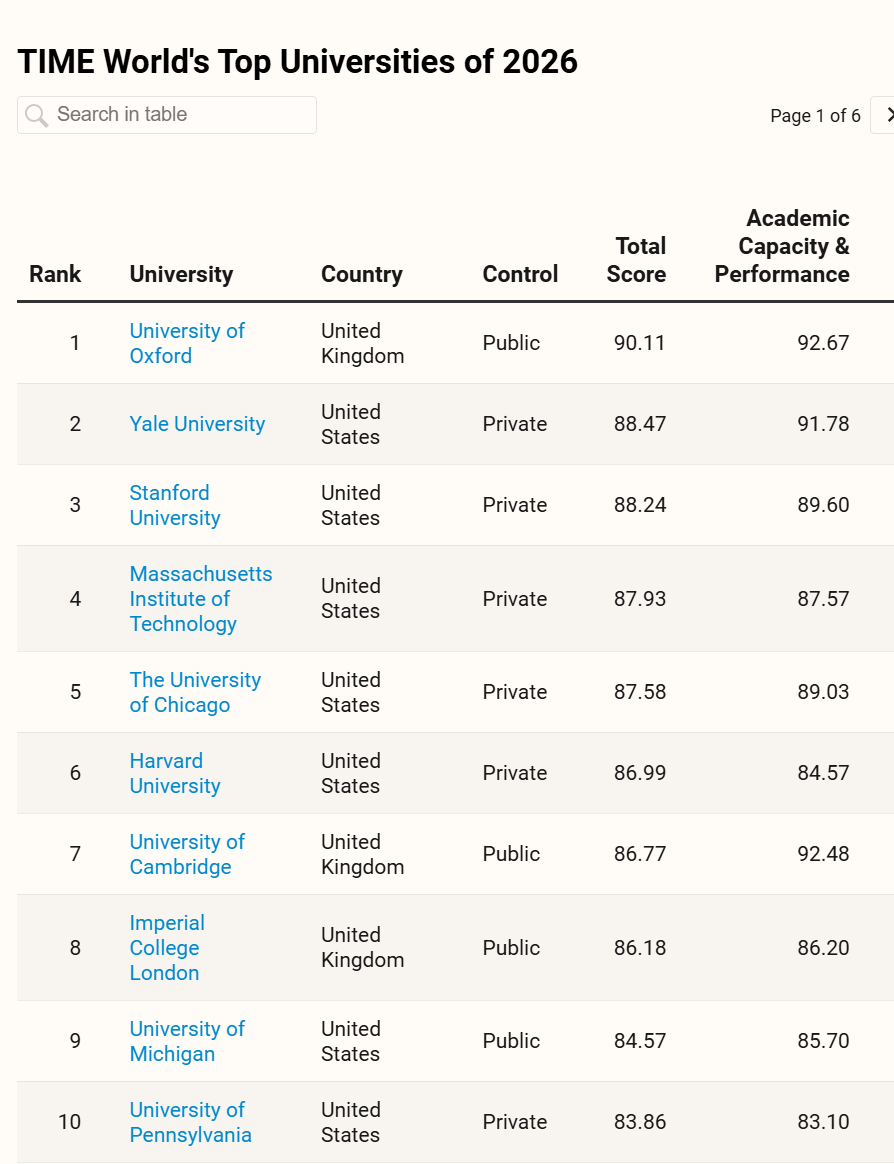894x1164 pixels.
Task: Open the University of Pennsylvania link
Action: (190, 1122)
